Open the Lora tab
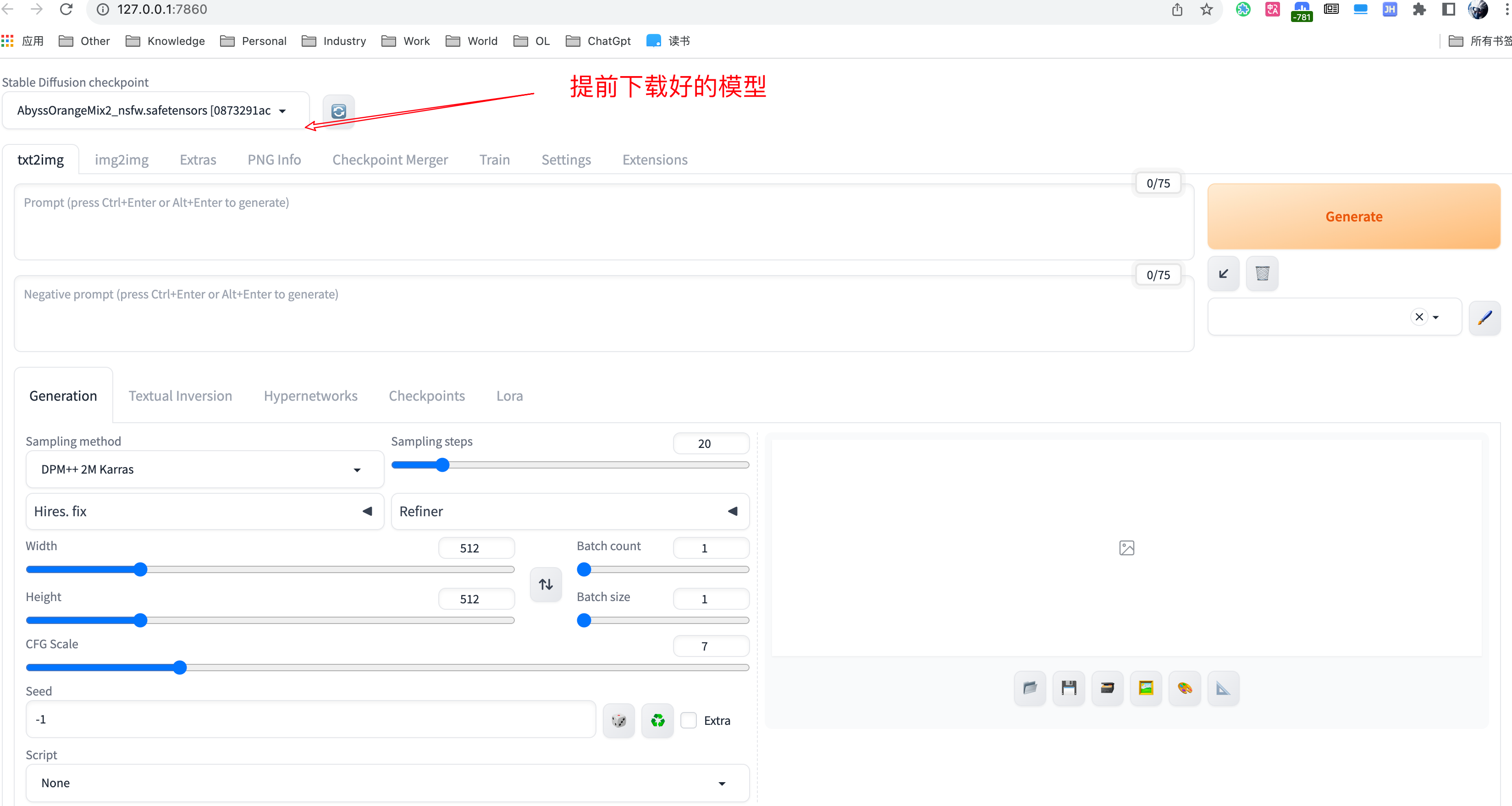Image resolution: width=1512 pixels, height=806 pixels. coord(509,396)
